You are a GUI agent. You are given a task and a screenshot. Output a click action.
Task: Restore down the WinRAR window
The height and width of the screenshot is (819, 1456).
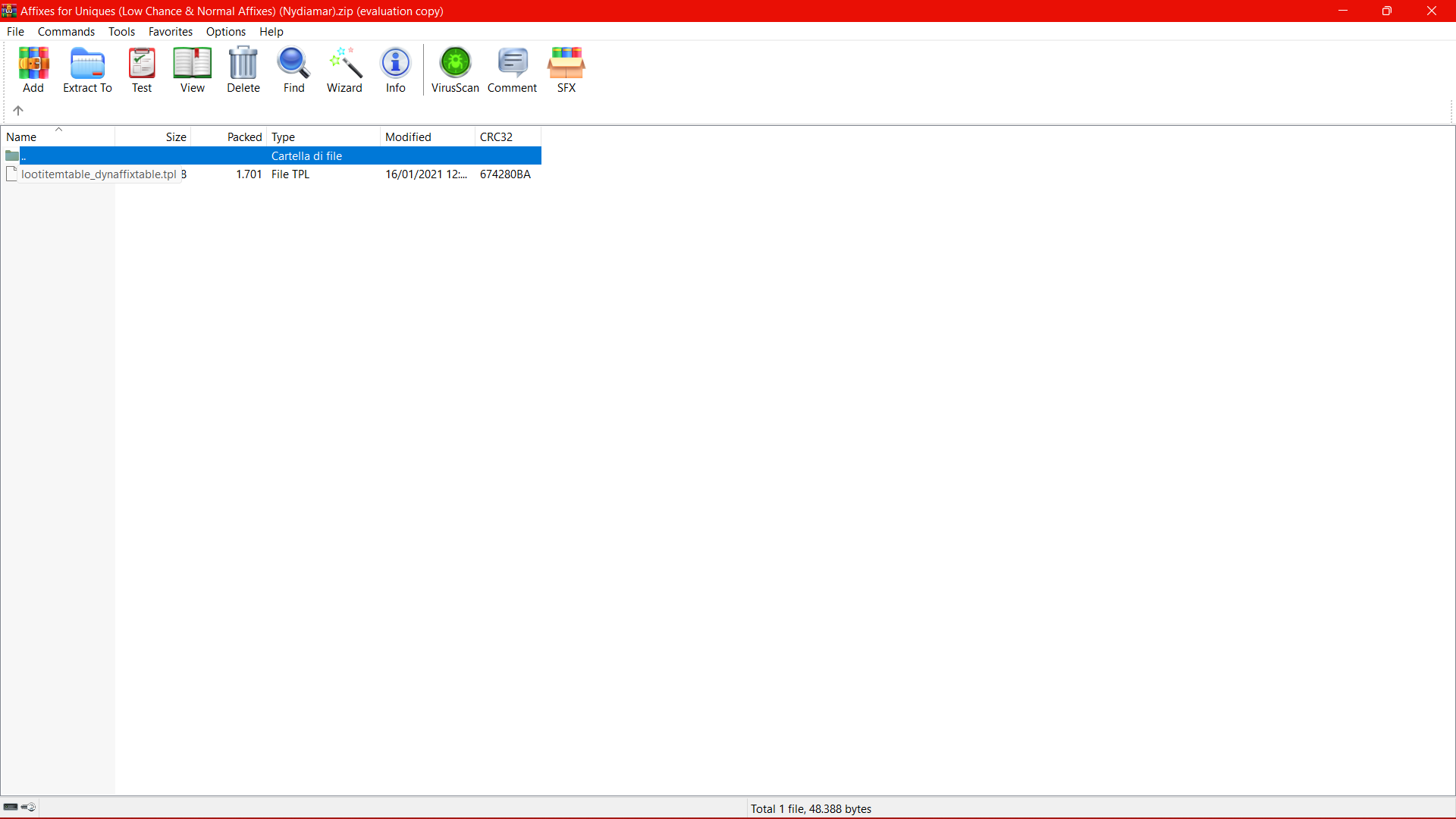(1387, 11)
